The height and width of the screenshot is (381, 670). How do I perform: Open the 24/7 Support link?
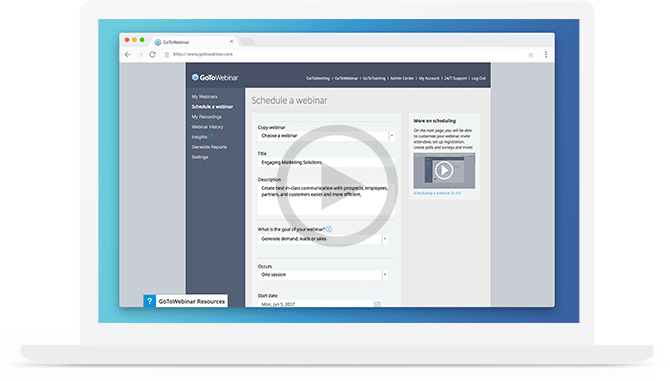point(455,78)
